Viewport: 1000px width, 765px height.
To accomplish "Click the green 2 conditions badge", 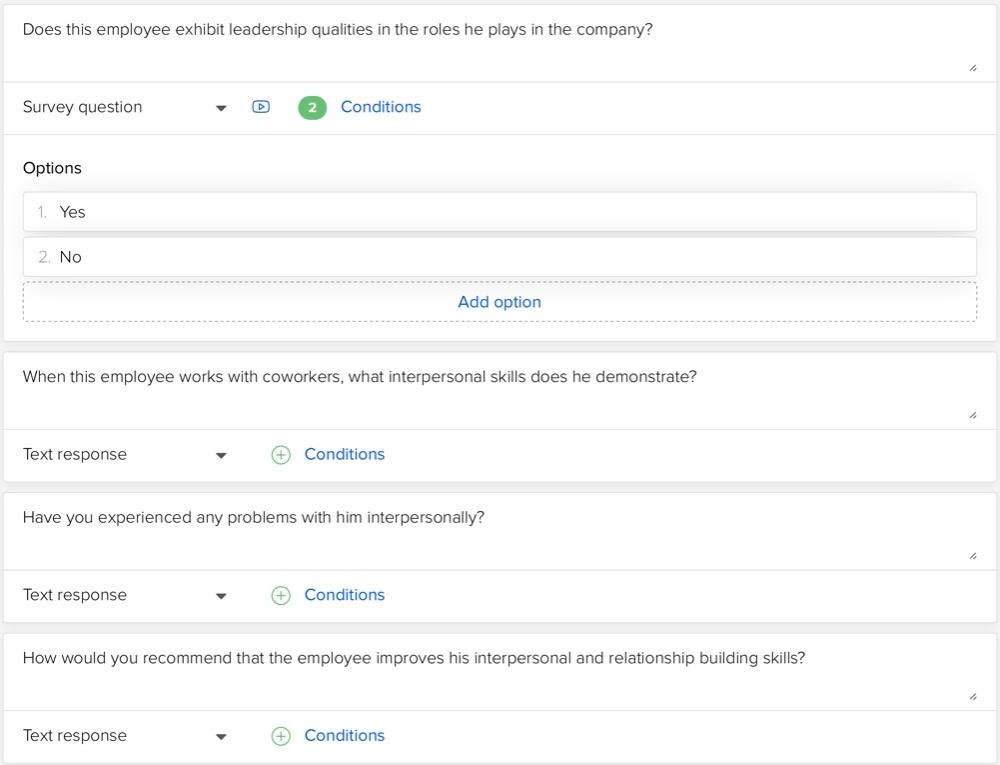I will (x=312, y=107).
